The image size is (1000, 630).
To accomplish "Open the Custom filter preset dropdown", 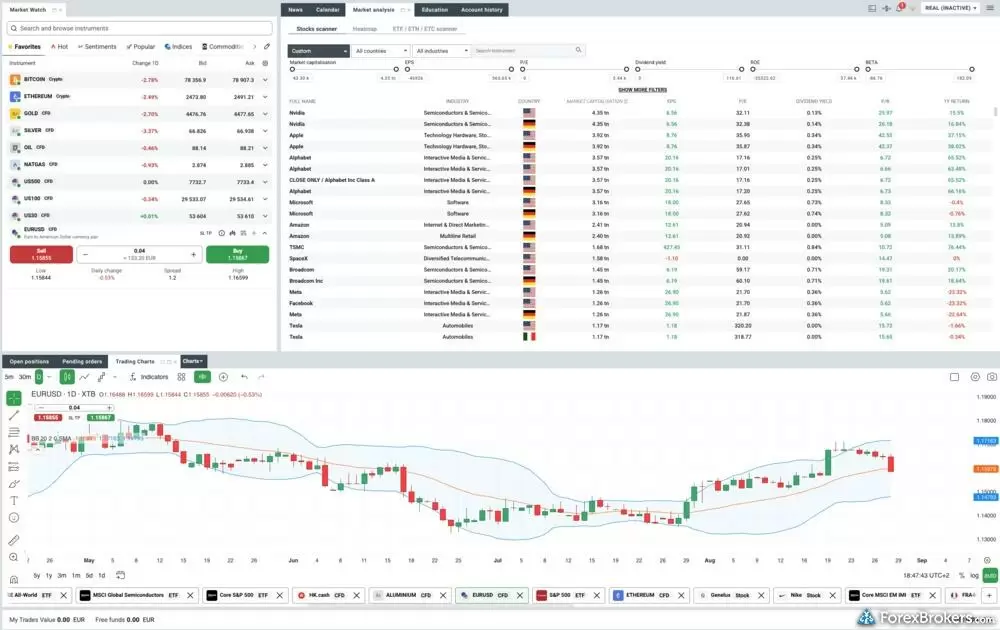I will click(x=318, y=50).
